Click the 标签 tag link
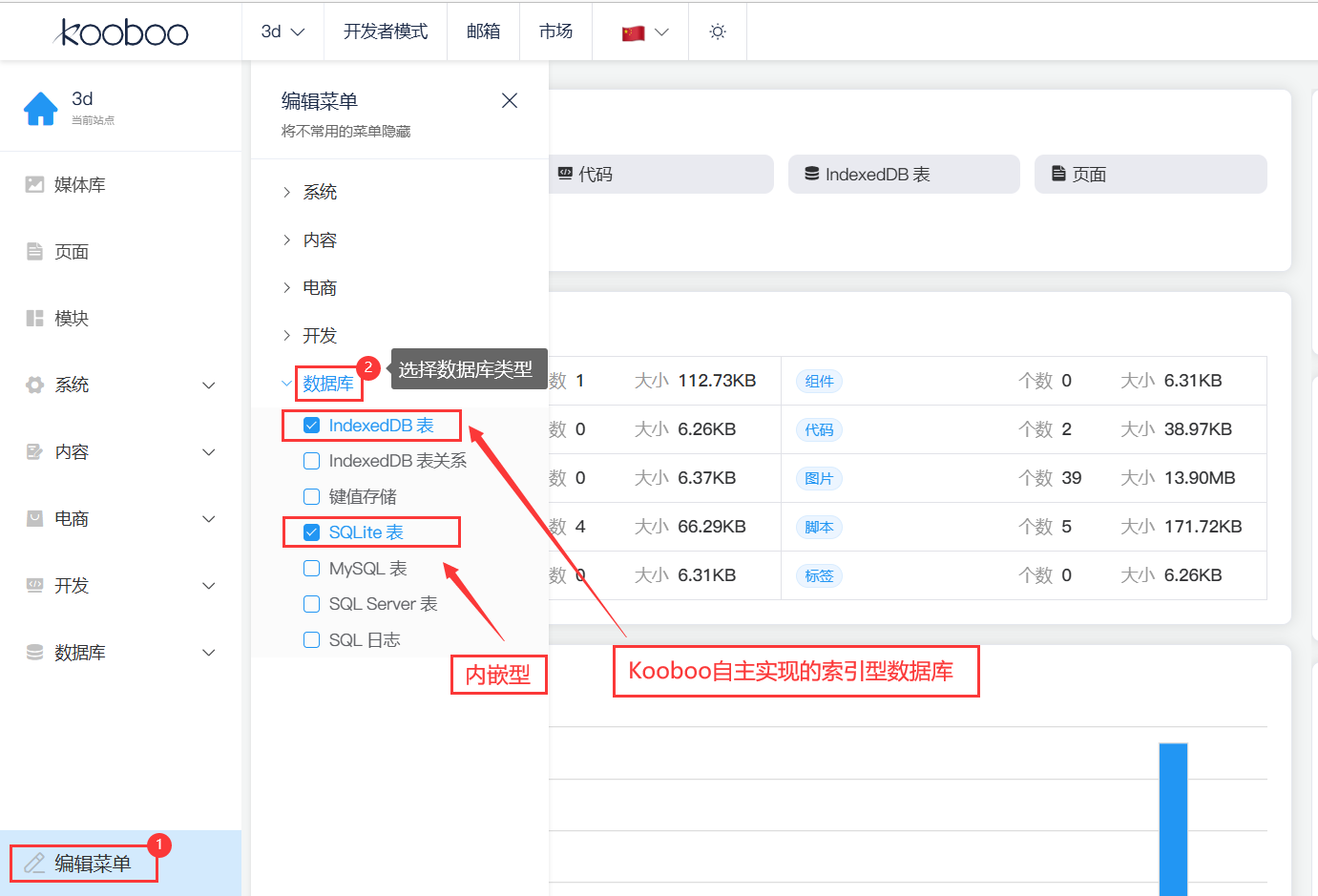Screen dimensions: 1318x896 click(819, 576)
